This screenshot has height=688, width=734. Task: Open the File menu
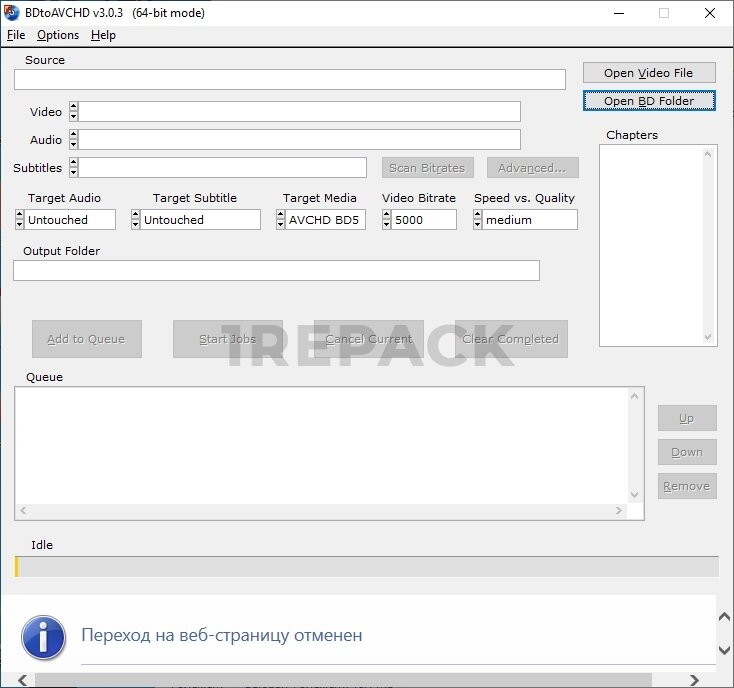coord(16,35)
